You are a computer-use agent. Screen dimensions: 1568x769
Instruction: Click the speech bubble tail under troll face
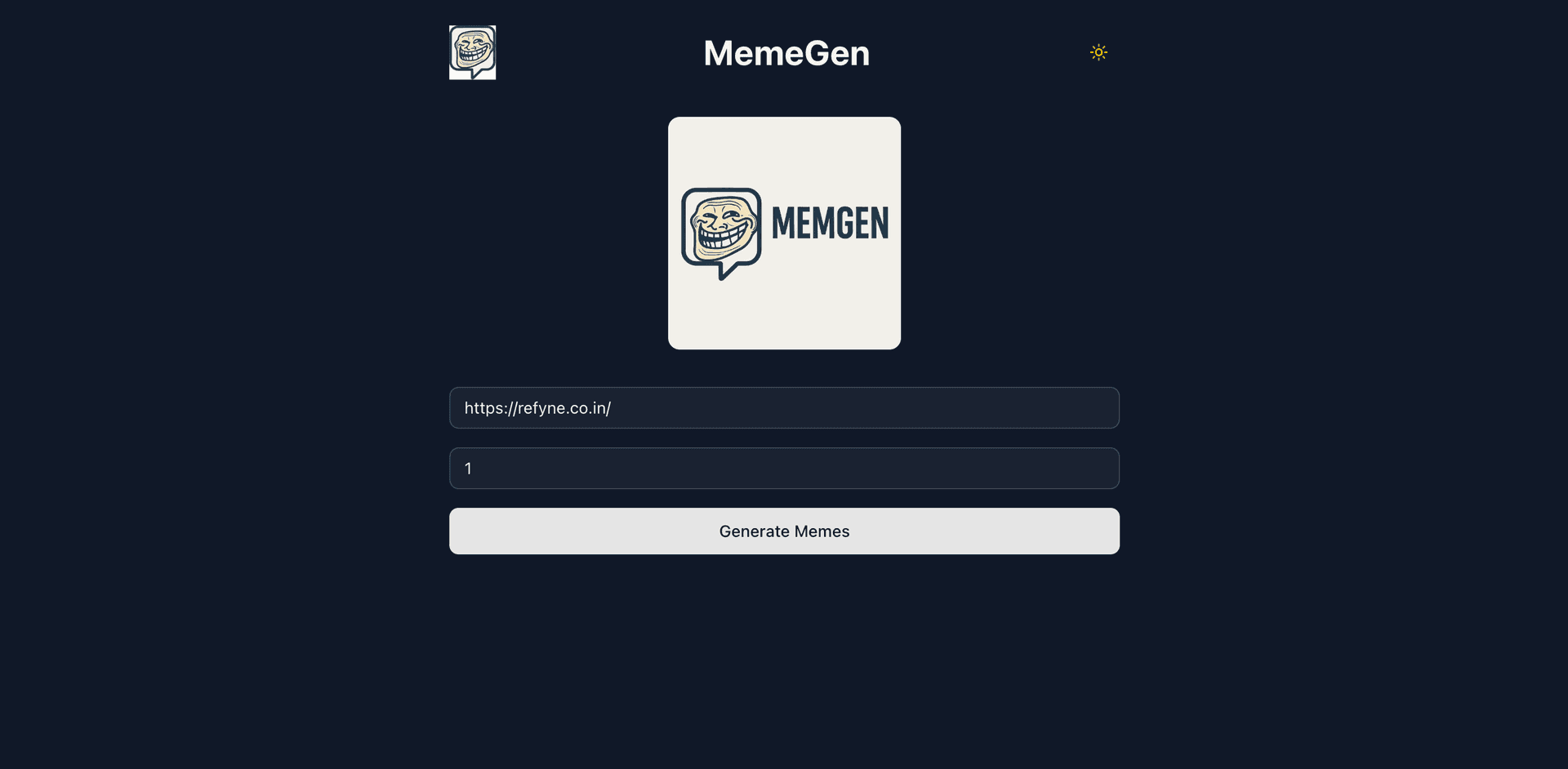[x=724, y=271]
